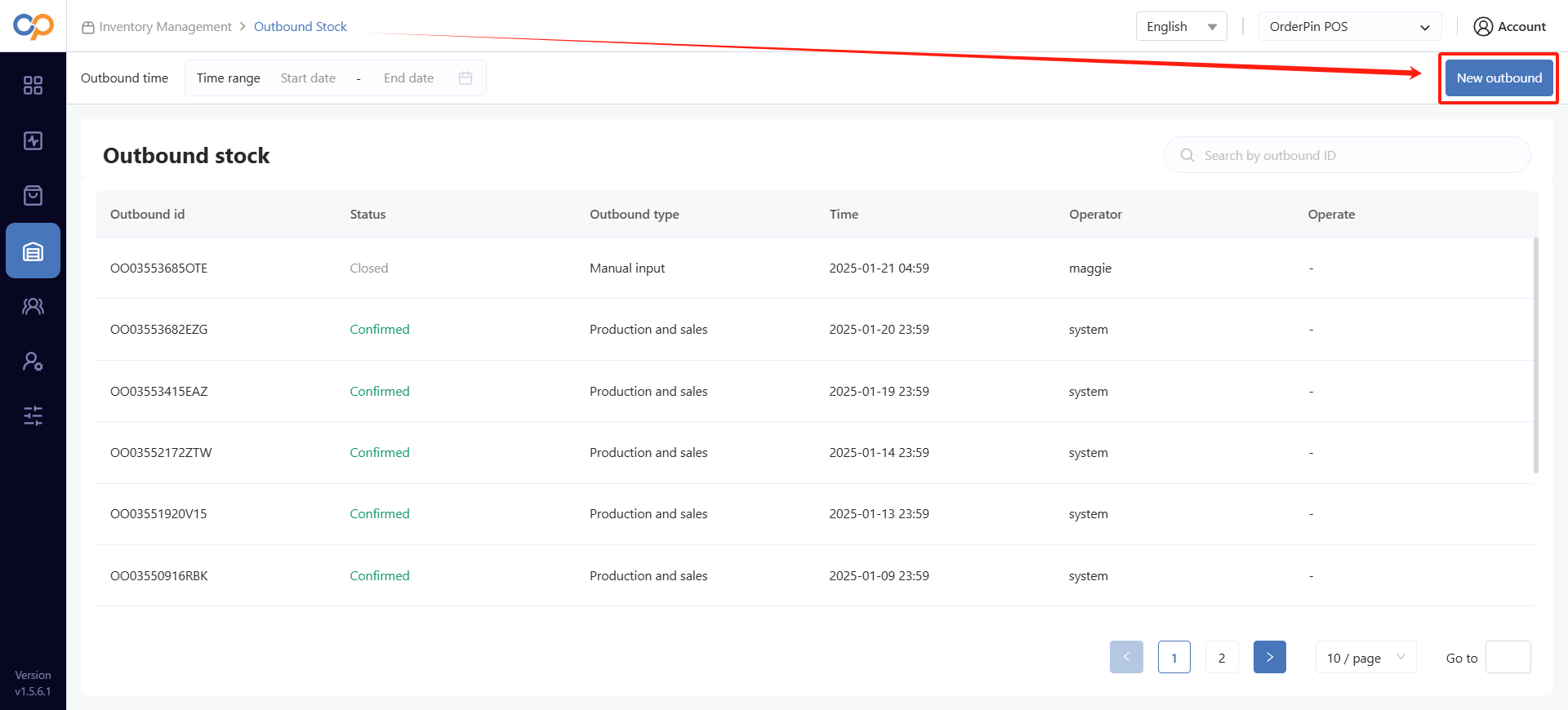Image resolution: width=1568 pixels, height=710 pixels.
Task: Open the sliders settings icon in sidebar
Action: click(x=33, y=416)
